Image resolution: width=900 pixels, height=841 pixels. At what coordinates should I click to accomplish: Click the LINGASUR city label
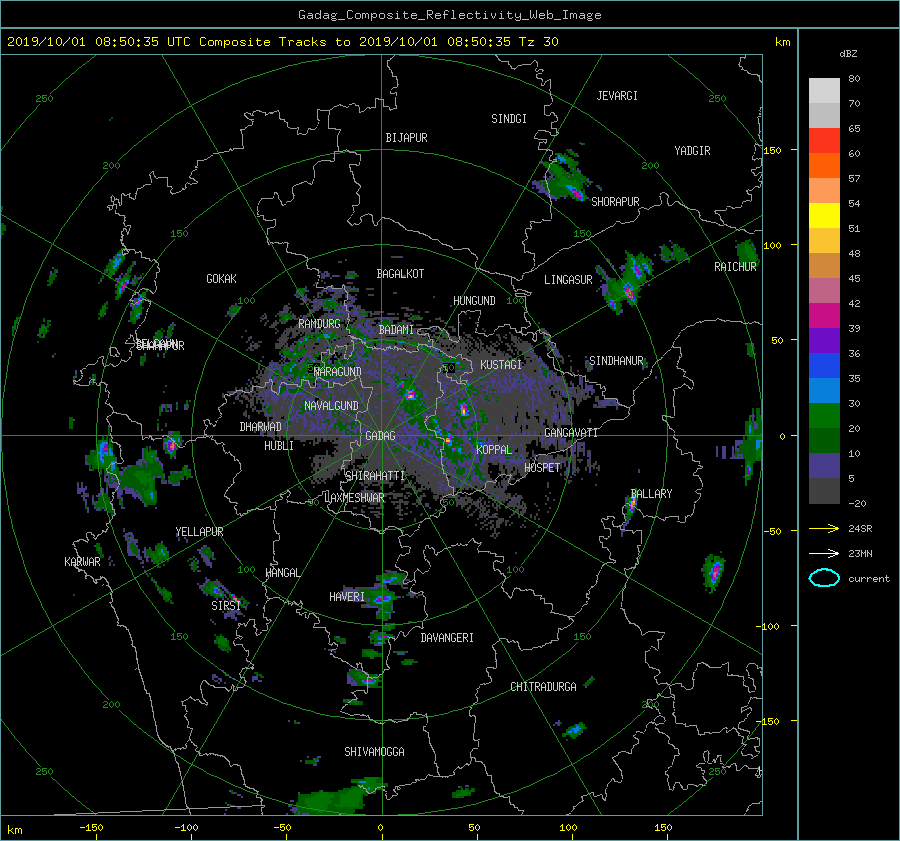click(568, 280)
